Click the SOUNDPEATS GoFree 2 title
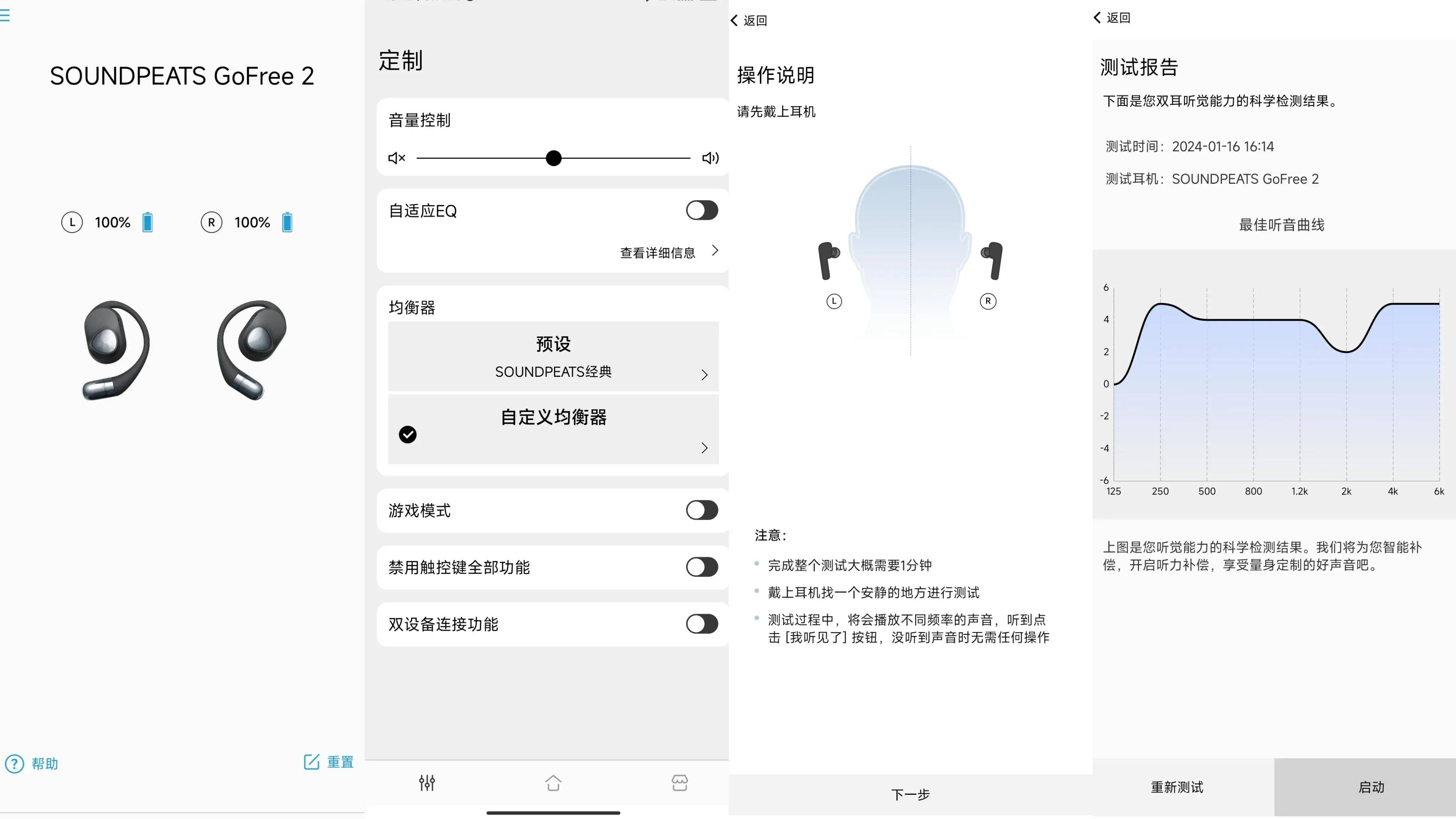 (182, 76)
